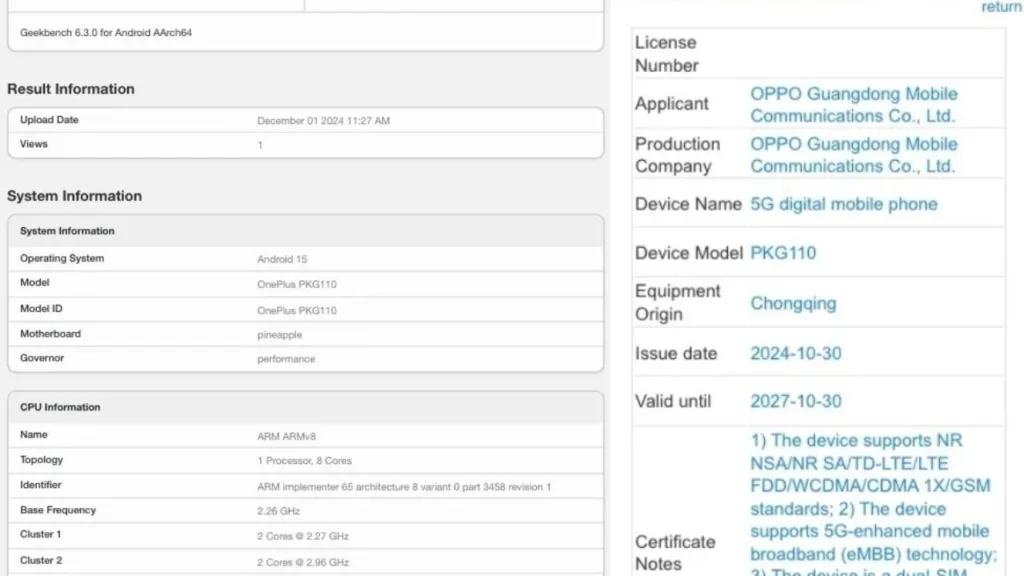
Task: Select upload date December 01 2024 11:27 AM
Action: (323, 121)
